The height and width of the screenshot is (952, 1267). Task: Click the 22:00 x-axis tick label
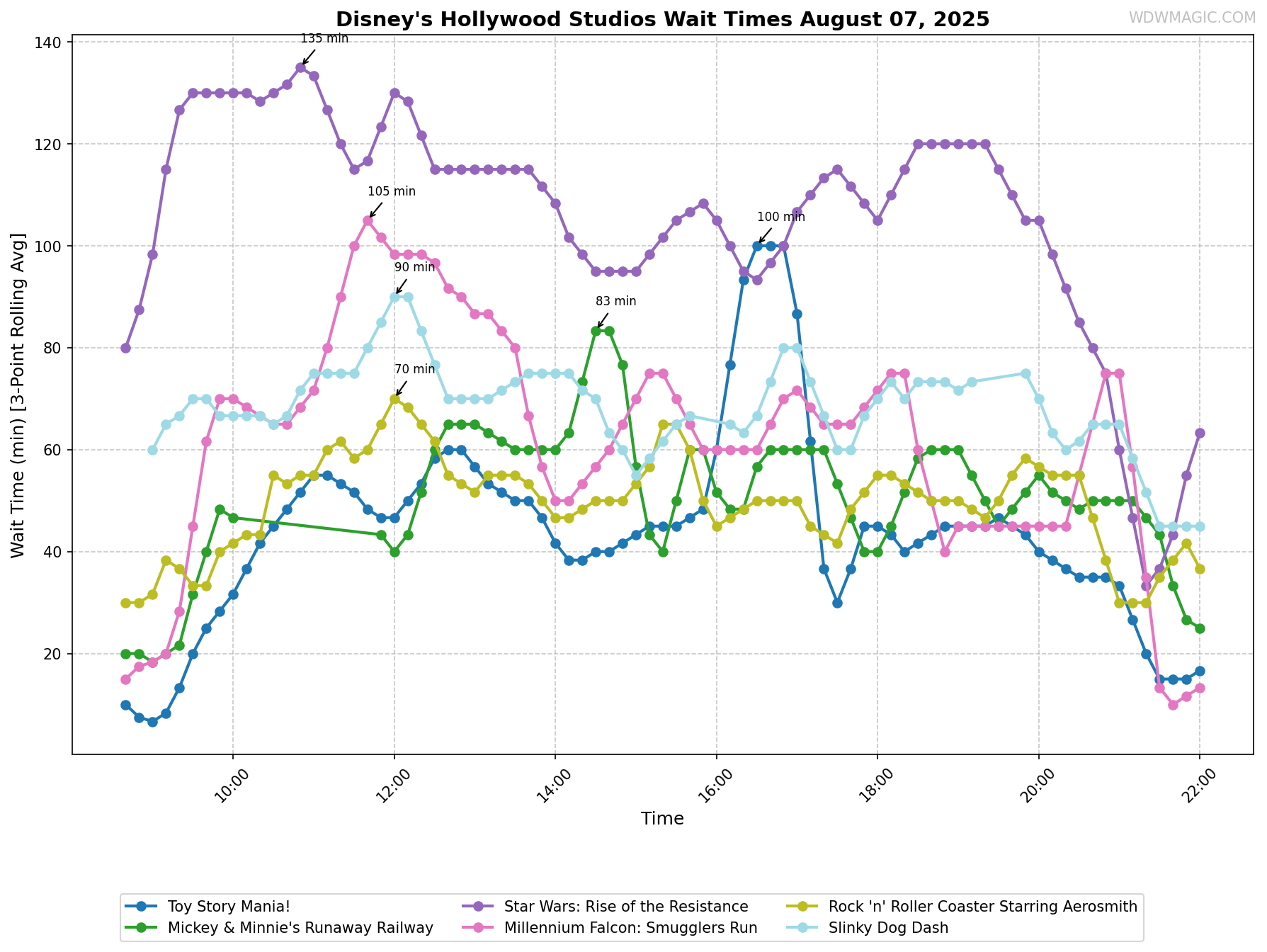[x=1198, y=786]
